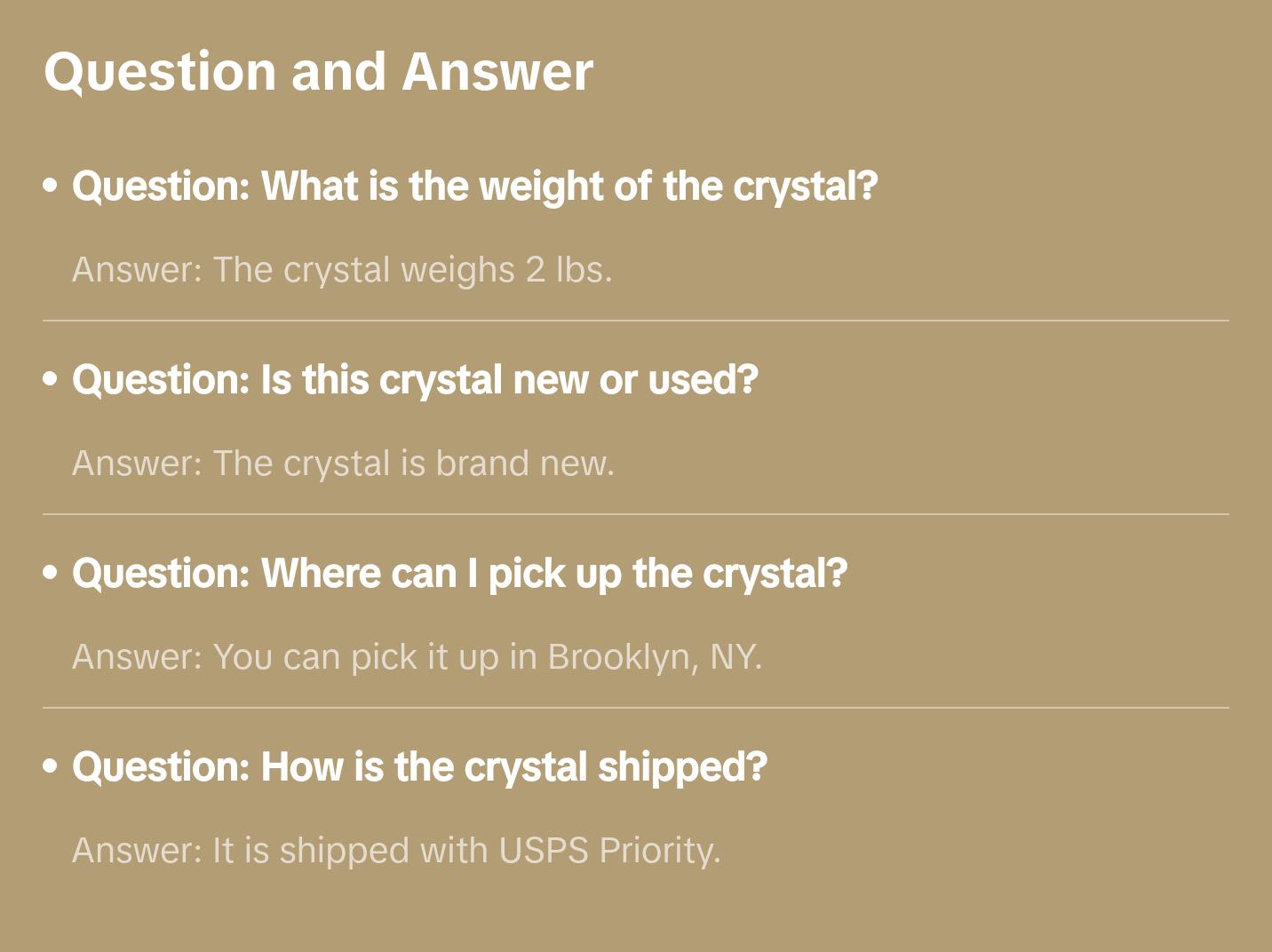This screenshot has width=1272, height=952.
Task: Click the "Brooklyn, NY" location text
Action: pyautogui.click(x=654, y=657)
